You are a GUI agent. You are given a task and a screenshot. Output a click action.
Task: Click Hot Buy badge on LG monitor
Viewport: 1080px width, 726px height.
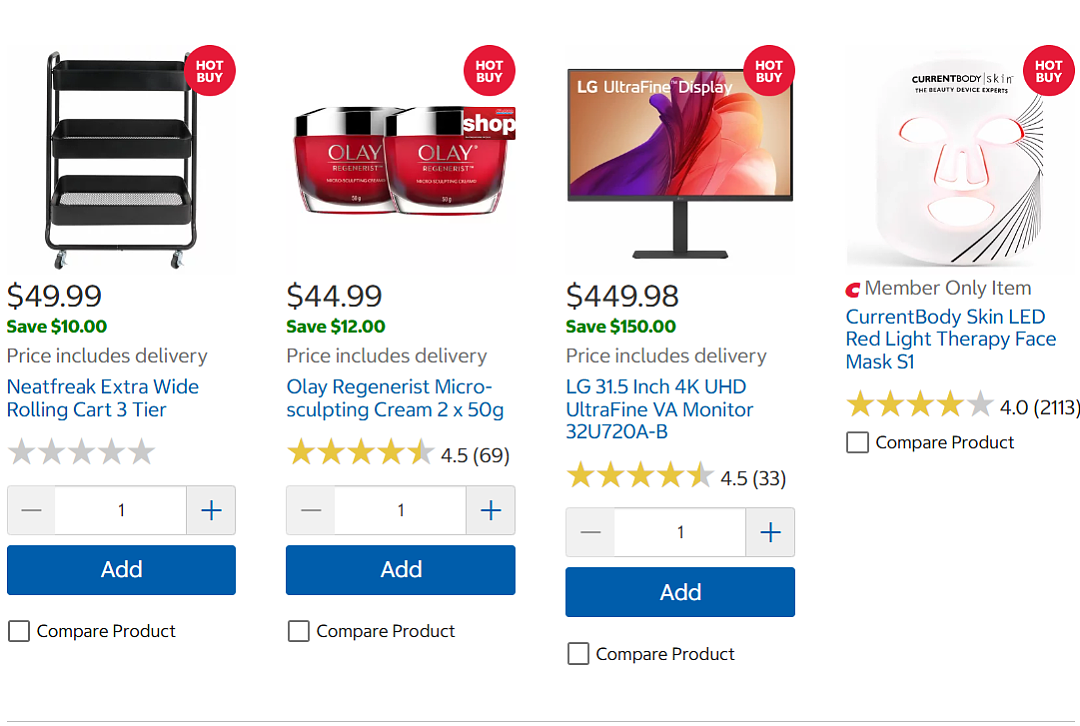pyautogui.click(x=769, y=71)
